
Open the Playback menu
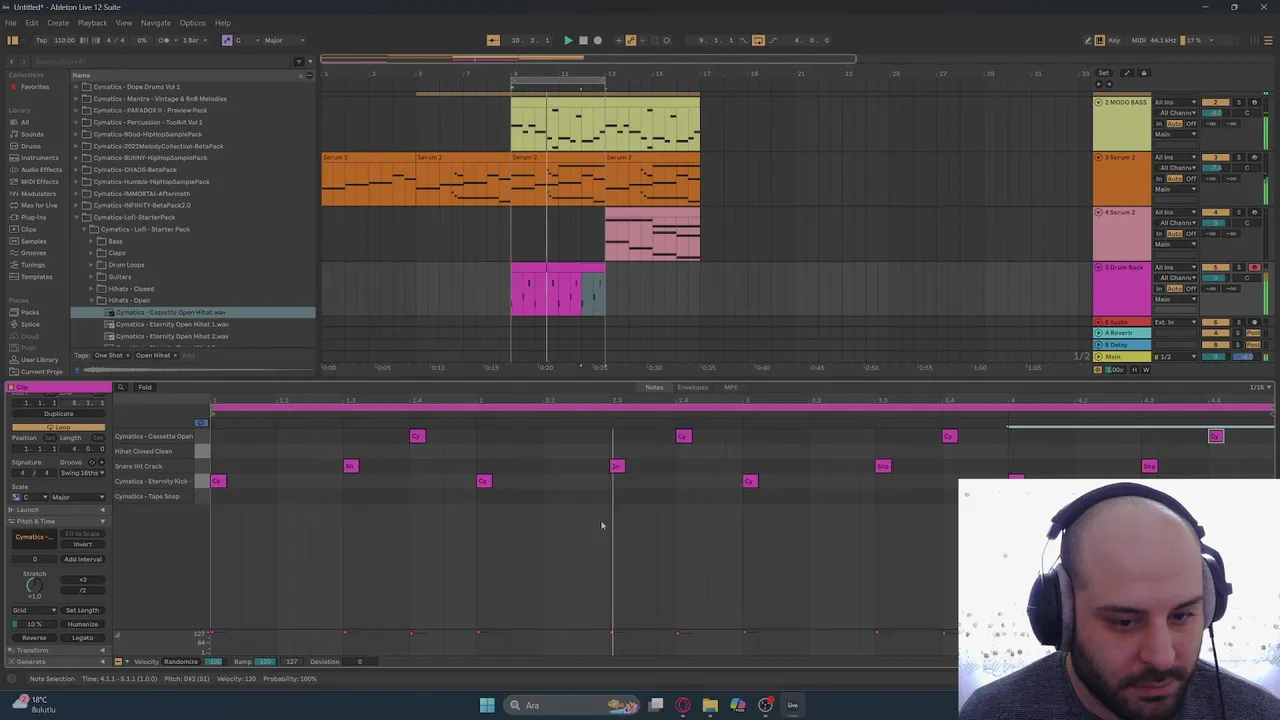[92, 23]
